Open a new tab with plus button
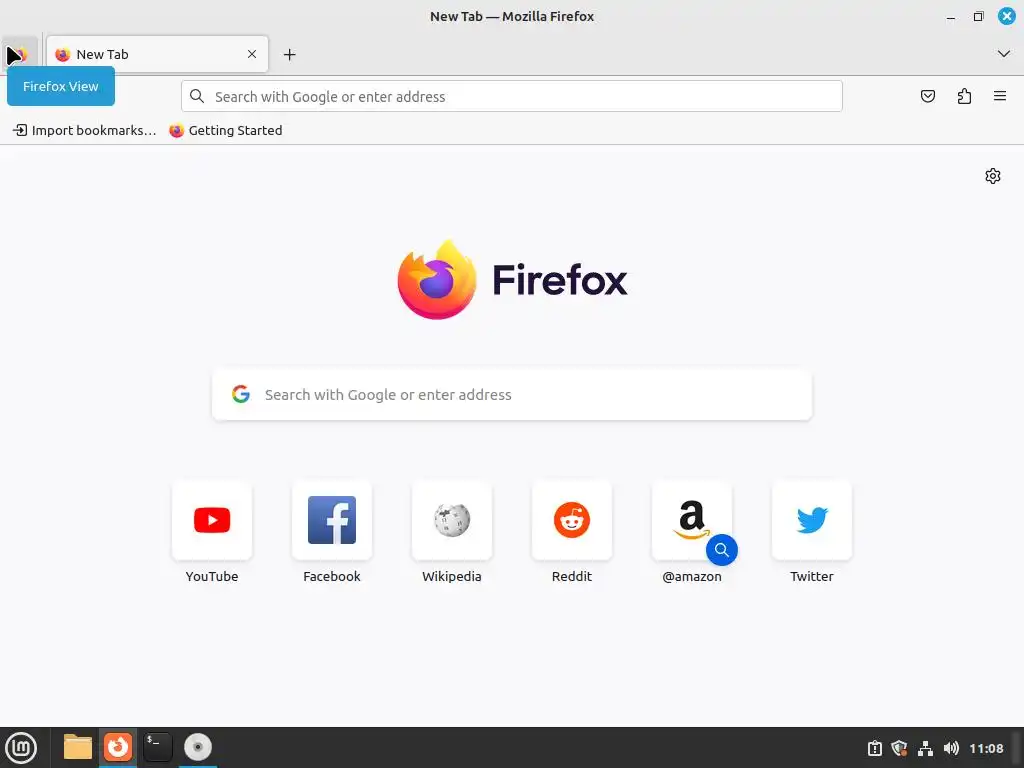The width and height of the screenshot is (1024, 768). click(289, 54)
